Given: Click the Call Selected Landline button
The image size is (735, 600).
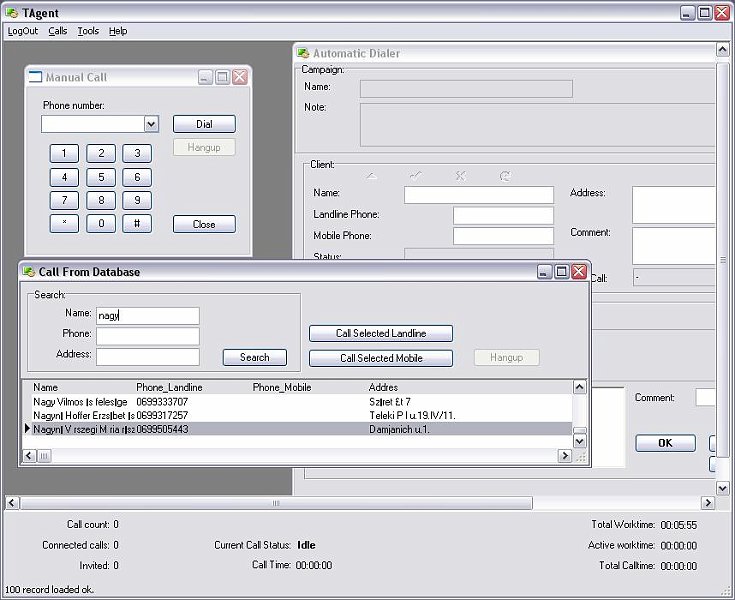Looking at the screenshot, I should pos(381,333).
